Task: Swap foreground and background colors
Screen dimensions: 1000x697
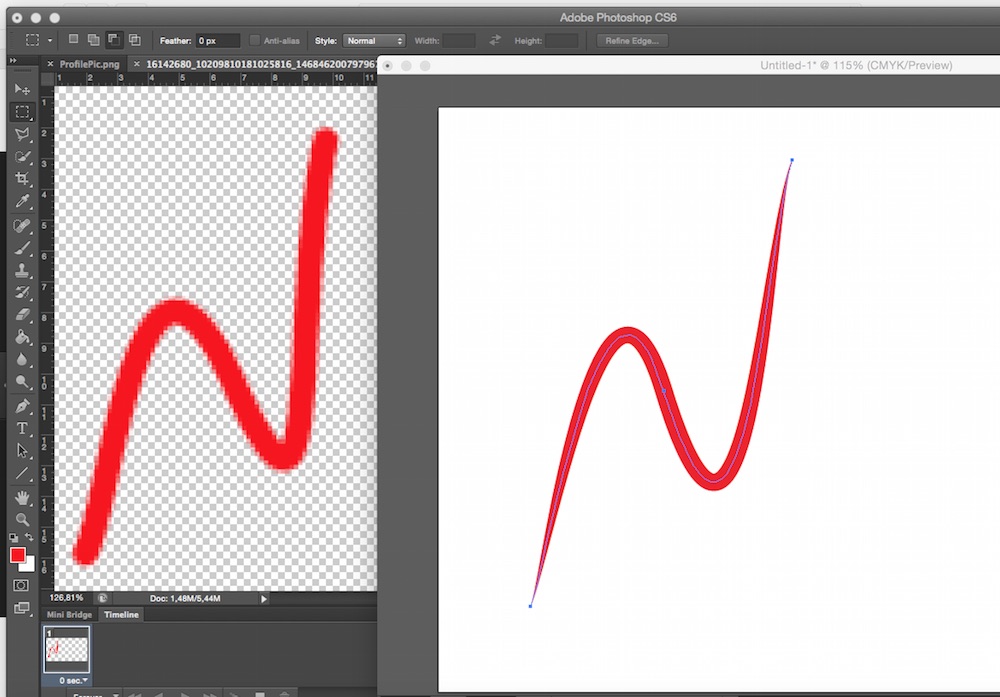Action: tap(29, 538)
